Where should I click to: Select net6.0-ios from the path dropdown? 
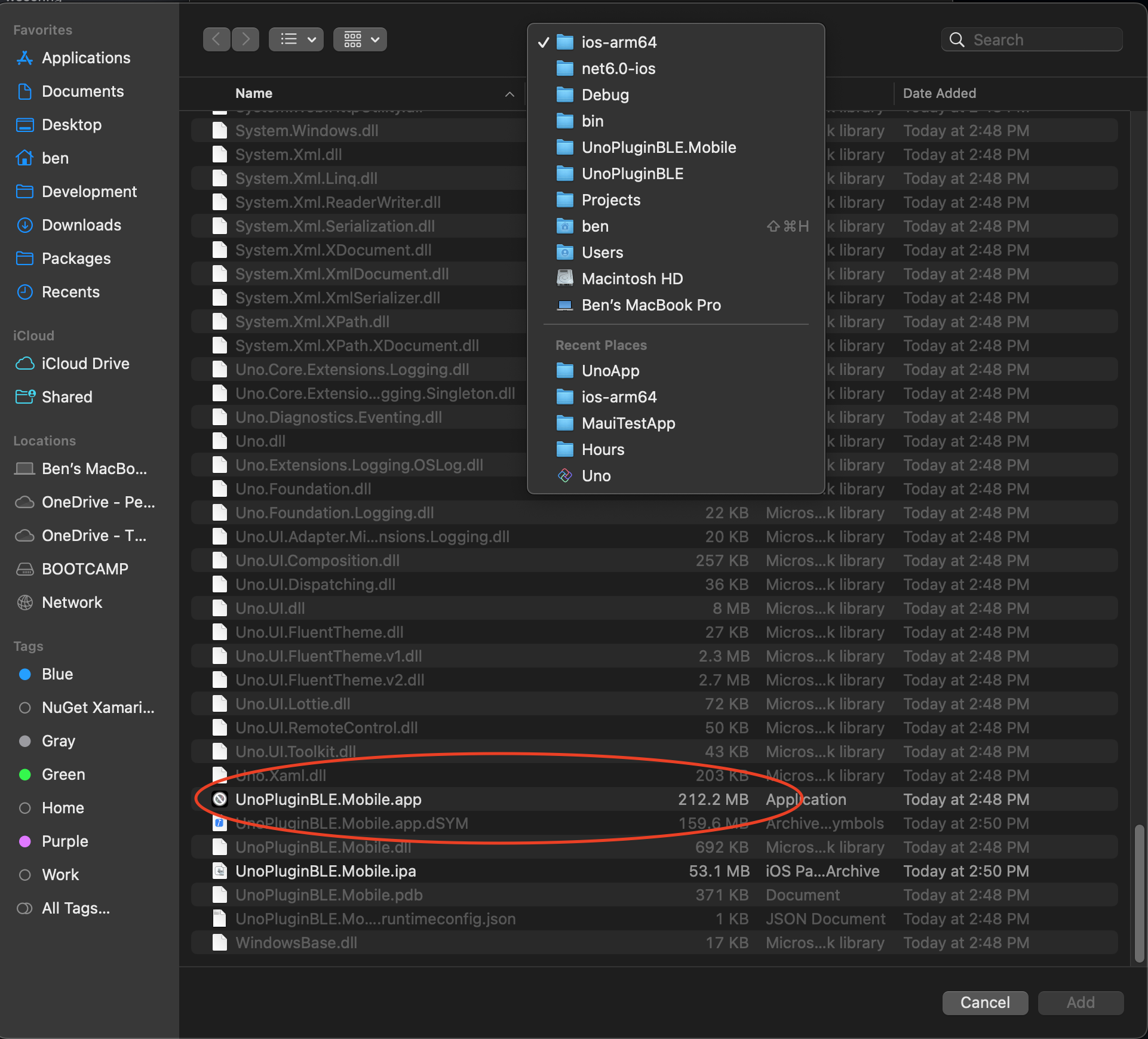click(x=619, y=68)
